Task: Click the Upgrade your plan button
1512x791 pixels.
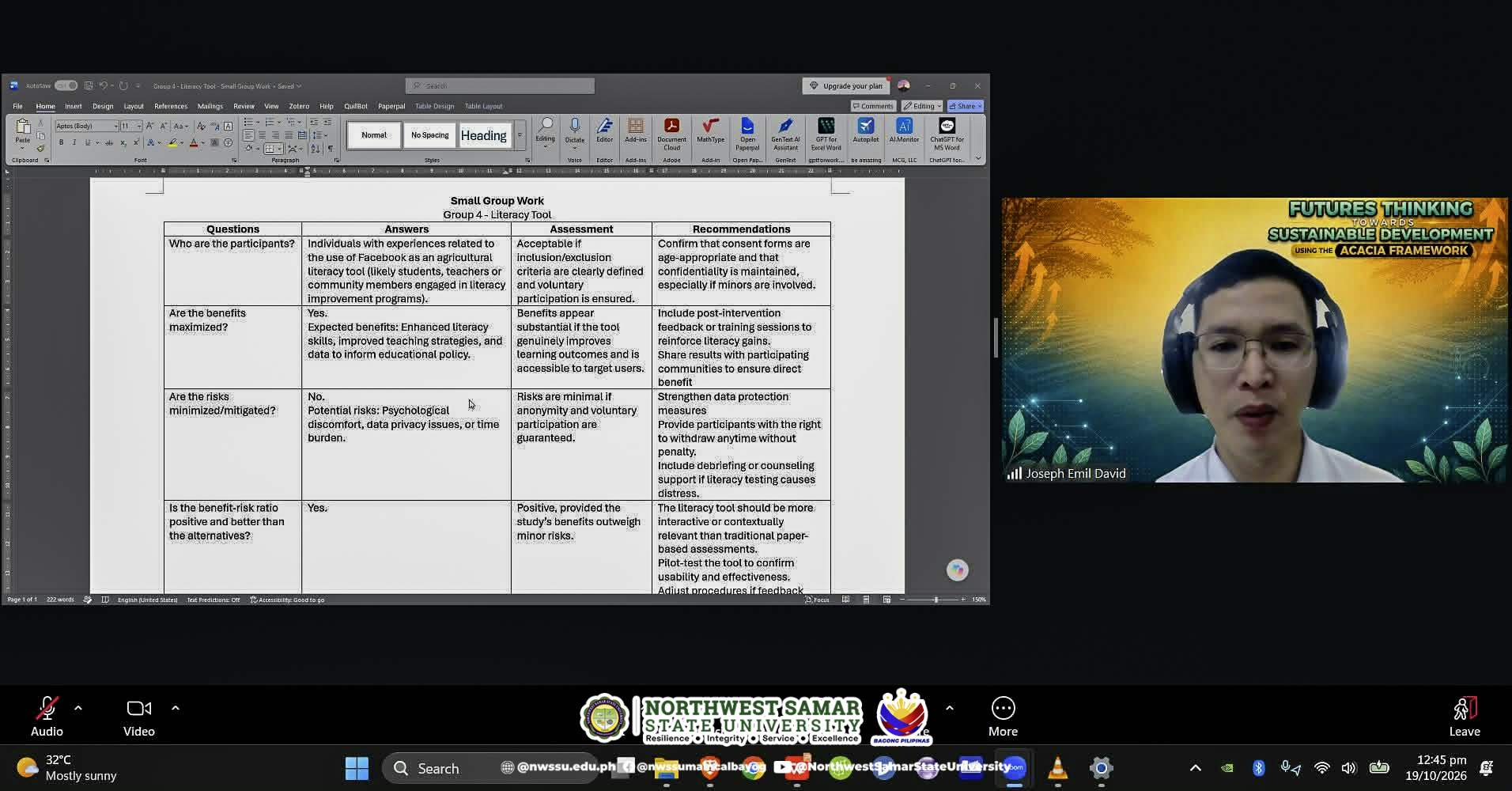Action: coord(846,85)
